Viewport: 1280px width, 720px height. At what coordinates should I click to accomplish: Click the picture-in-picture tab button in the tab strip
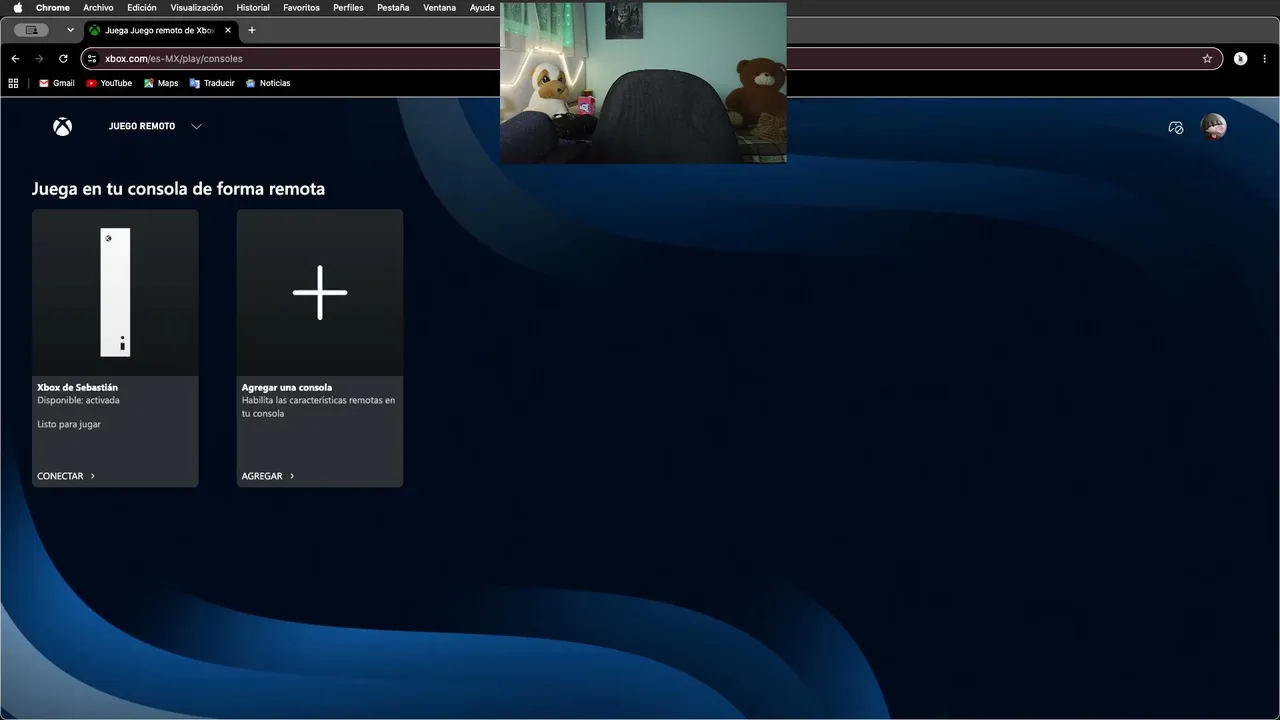coord(31,30)
